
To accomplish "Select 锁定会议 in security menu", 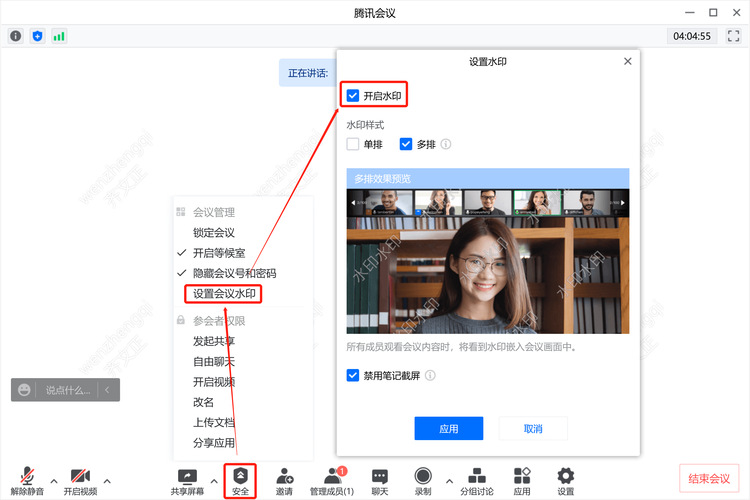I will 214,233.
